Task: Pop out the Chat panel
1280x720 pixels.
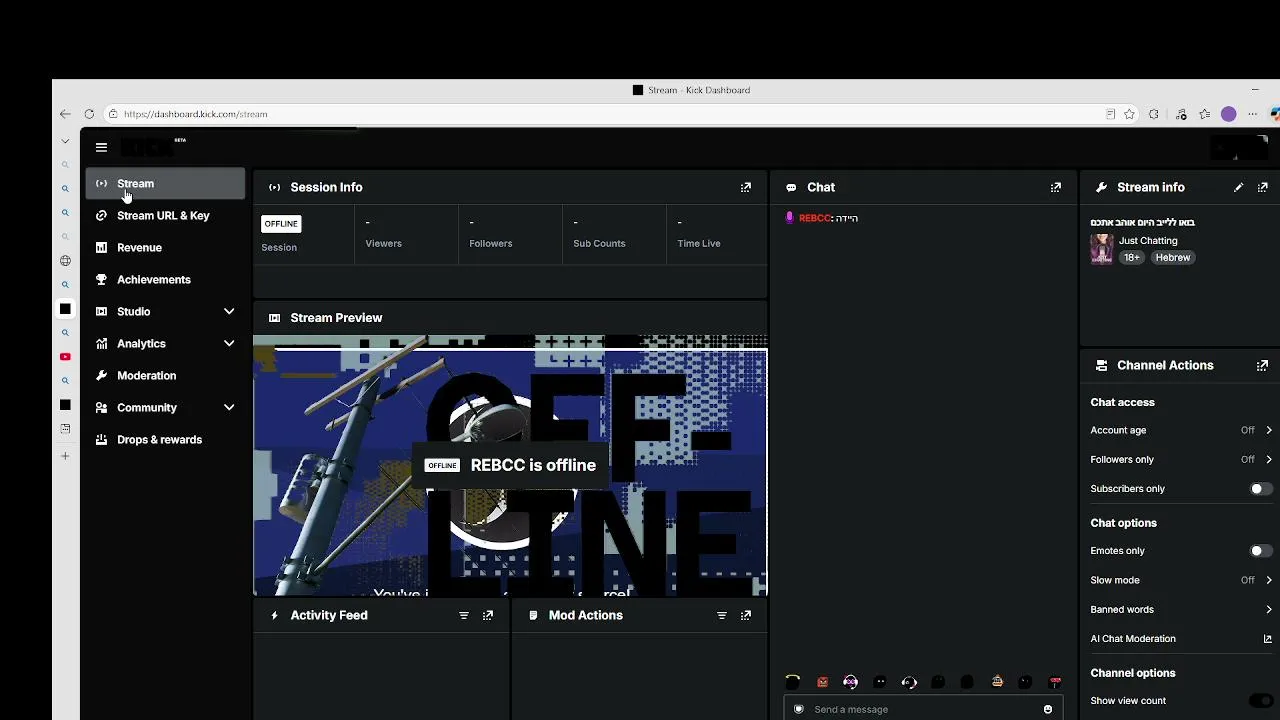Action: (x=1056, y=187)
